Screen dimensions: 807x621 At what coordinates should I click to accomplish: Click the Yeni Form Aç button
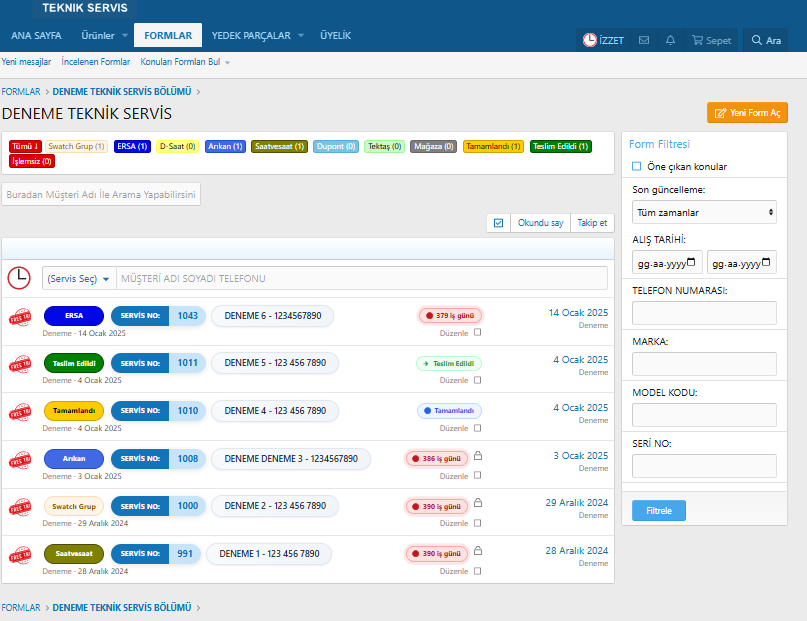pos(747,113)
